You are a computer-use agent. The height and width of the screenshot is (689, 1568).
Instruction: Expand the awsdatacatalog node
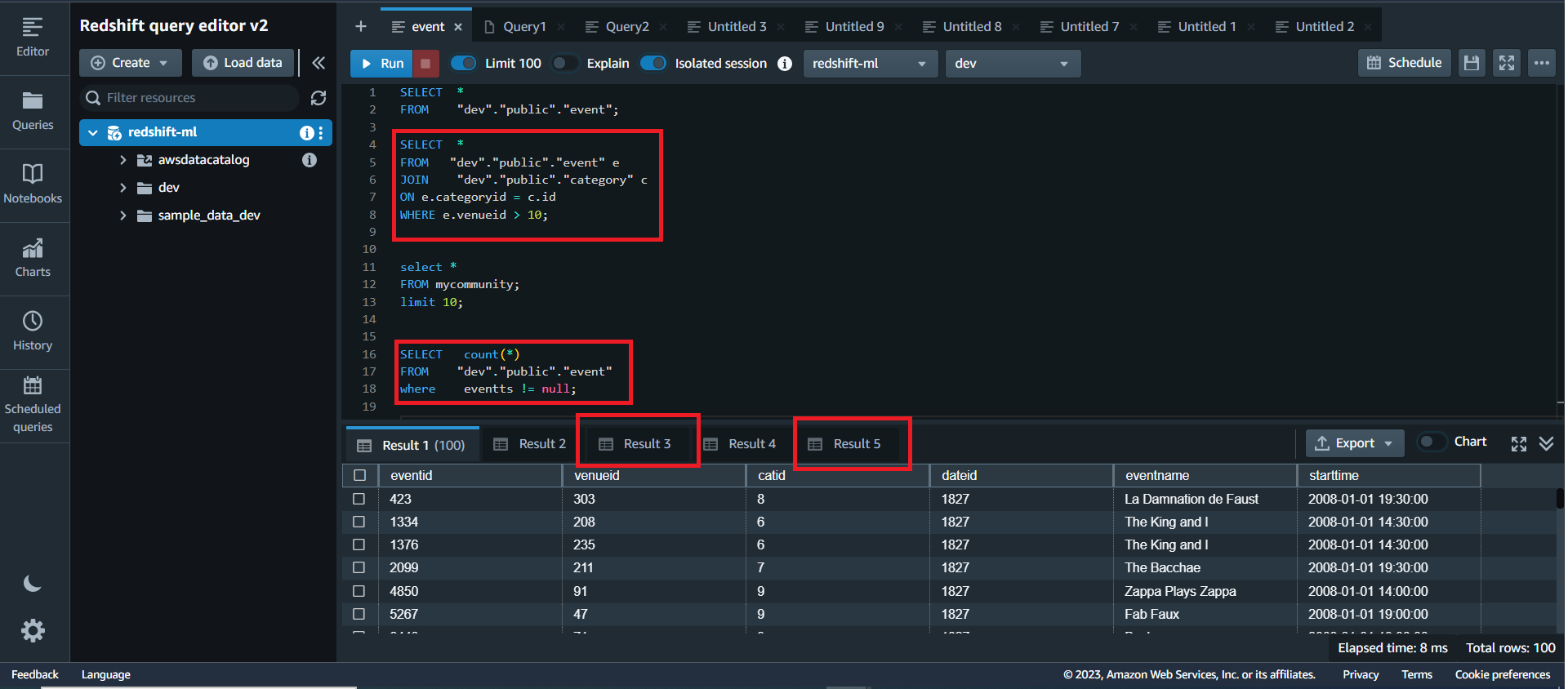[123, 160]
